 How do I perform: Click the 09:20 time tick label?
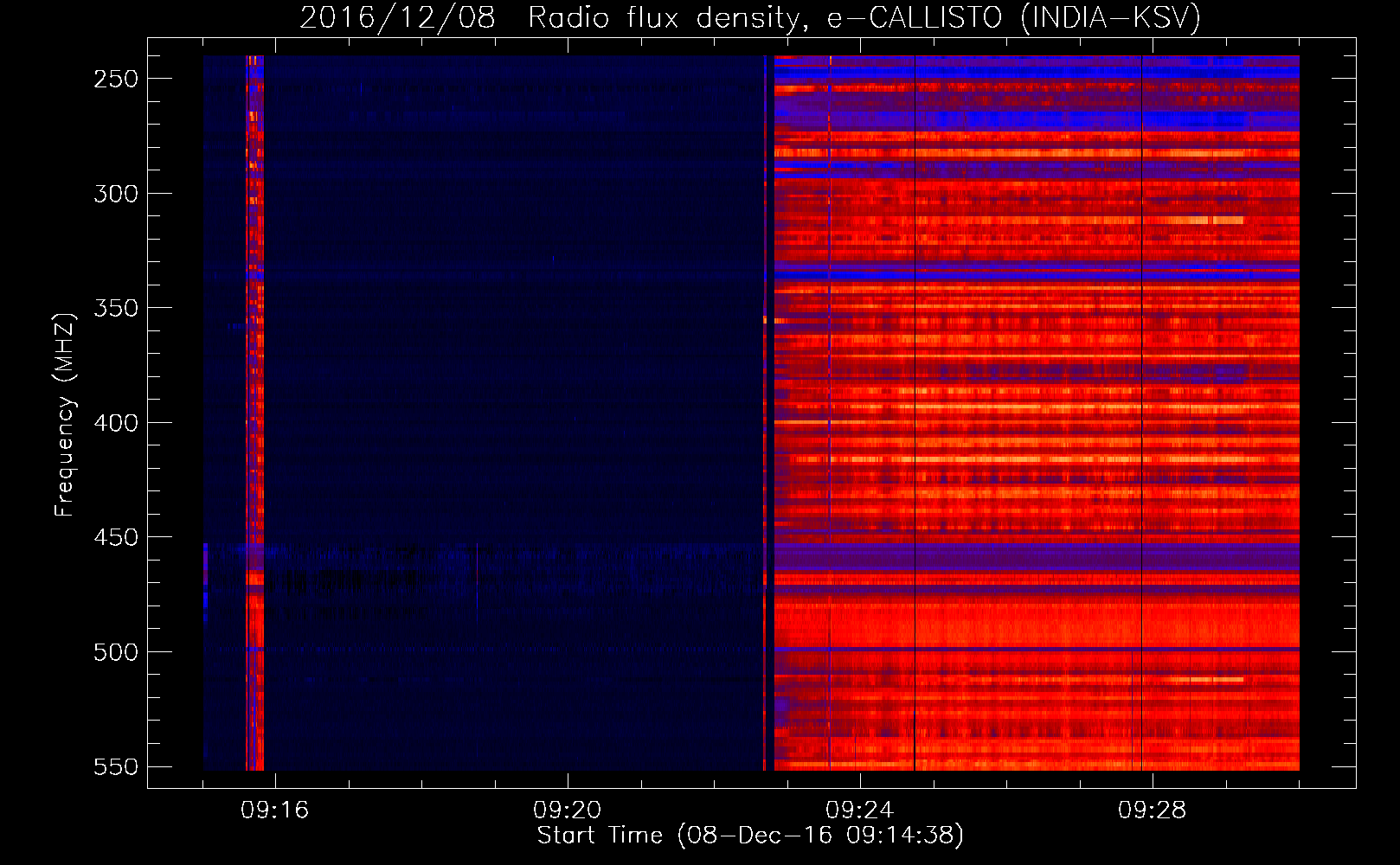pyautogui.click(x=568, y=810)
